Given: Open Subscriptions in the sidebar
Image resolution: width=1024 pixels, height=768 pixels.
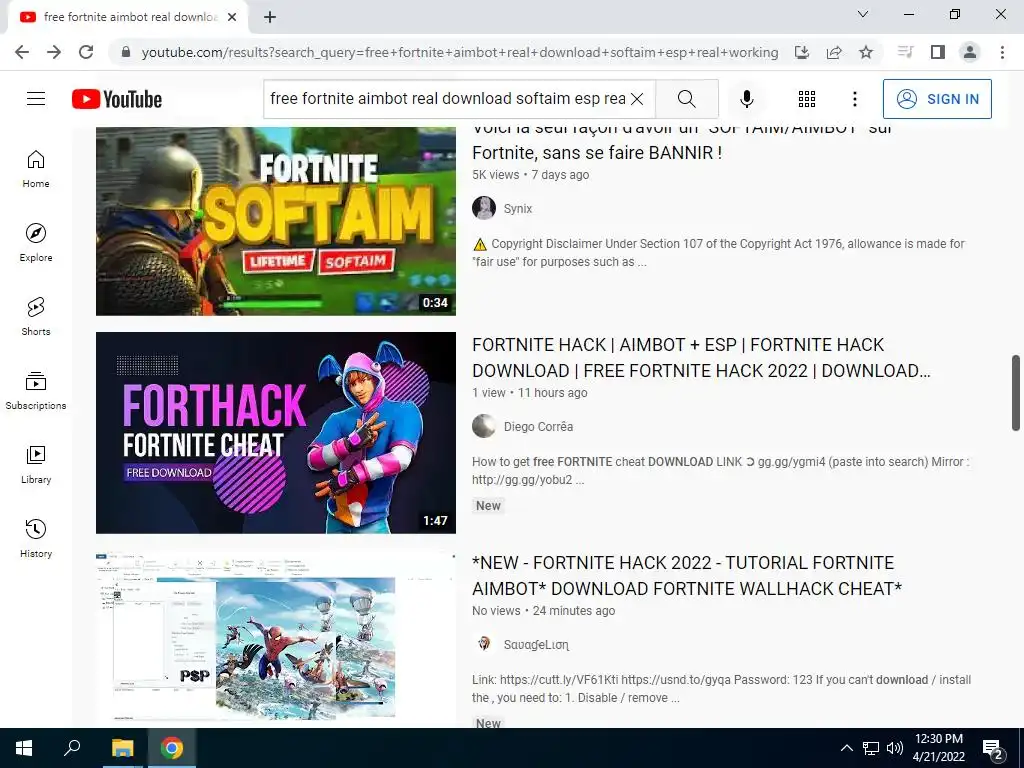Looking at the screenshot, I should 36,391.
